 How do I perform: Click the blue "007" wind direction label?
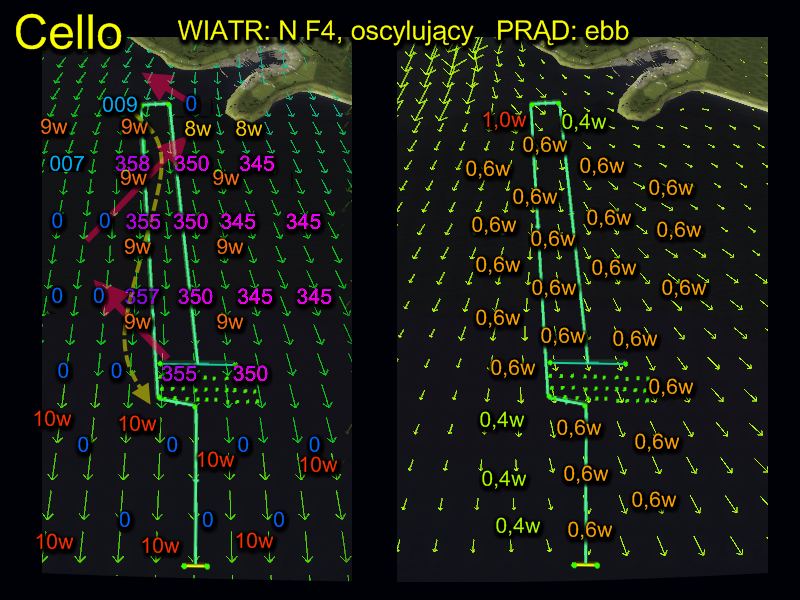67,163
